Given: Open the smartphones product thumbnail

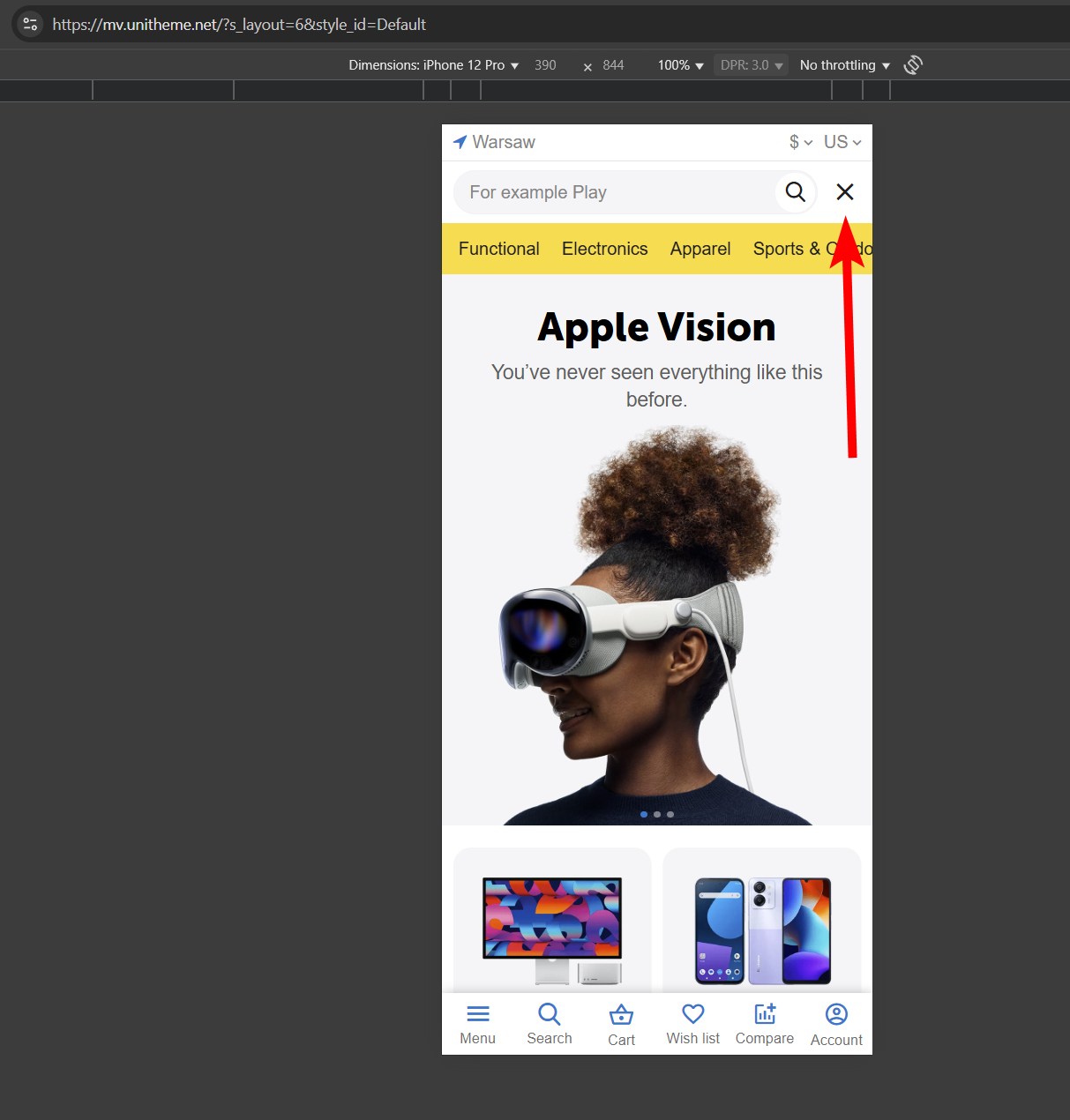Looking at the screenshot, I should coord(762,930).
